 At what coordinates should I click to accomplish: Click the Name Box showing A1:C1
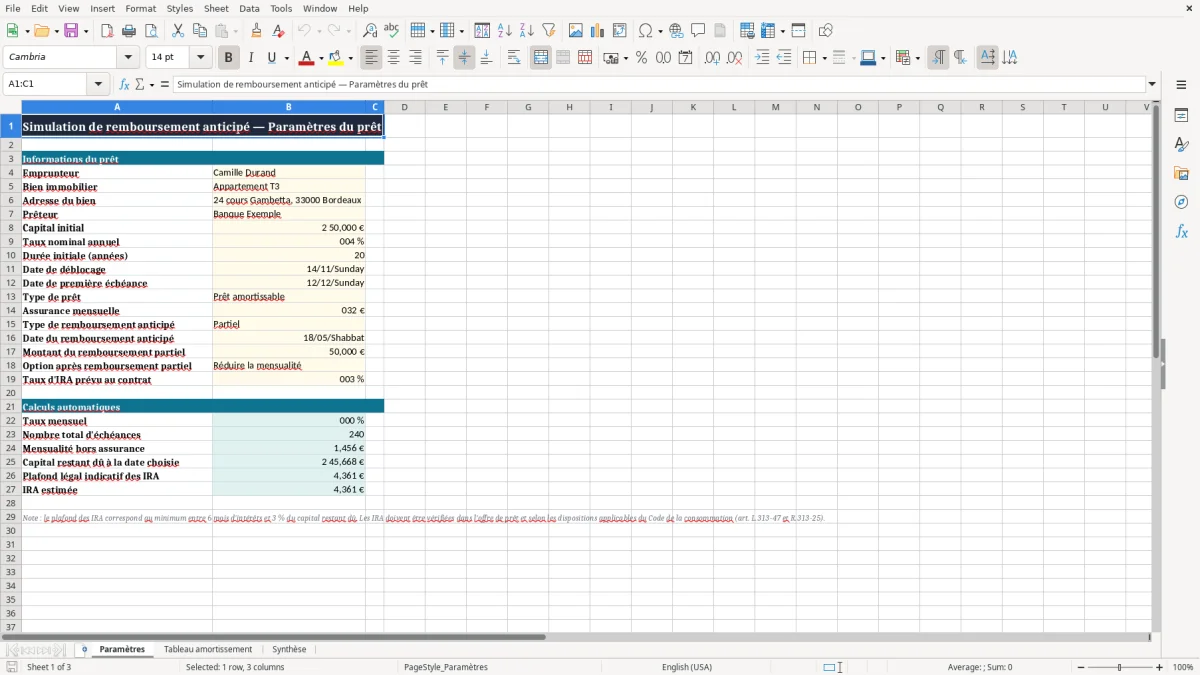click(46, 85)
